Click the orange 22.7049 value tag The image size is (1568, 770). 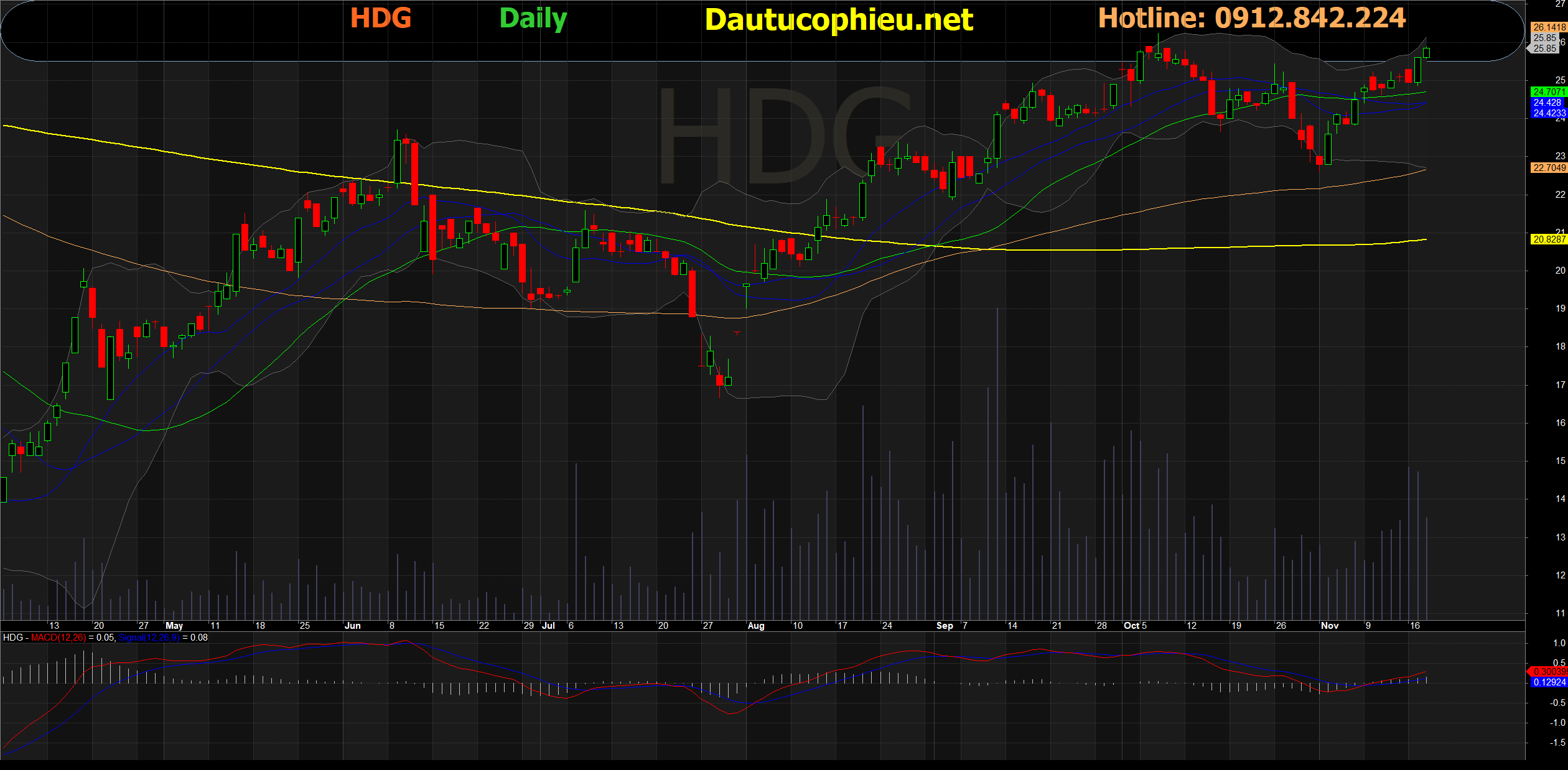tap(1548, 168)
